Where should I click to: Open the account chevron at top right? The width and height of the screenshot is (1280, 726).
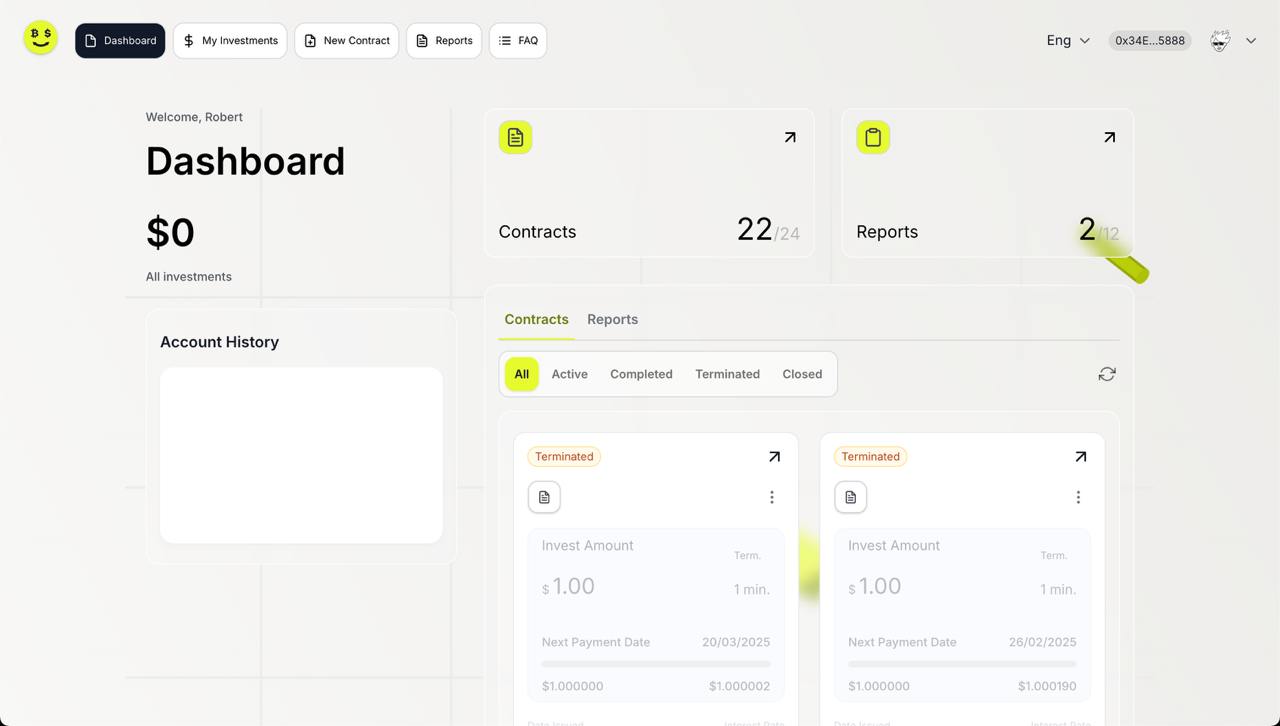[1251, 40]
